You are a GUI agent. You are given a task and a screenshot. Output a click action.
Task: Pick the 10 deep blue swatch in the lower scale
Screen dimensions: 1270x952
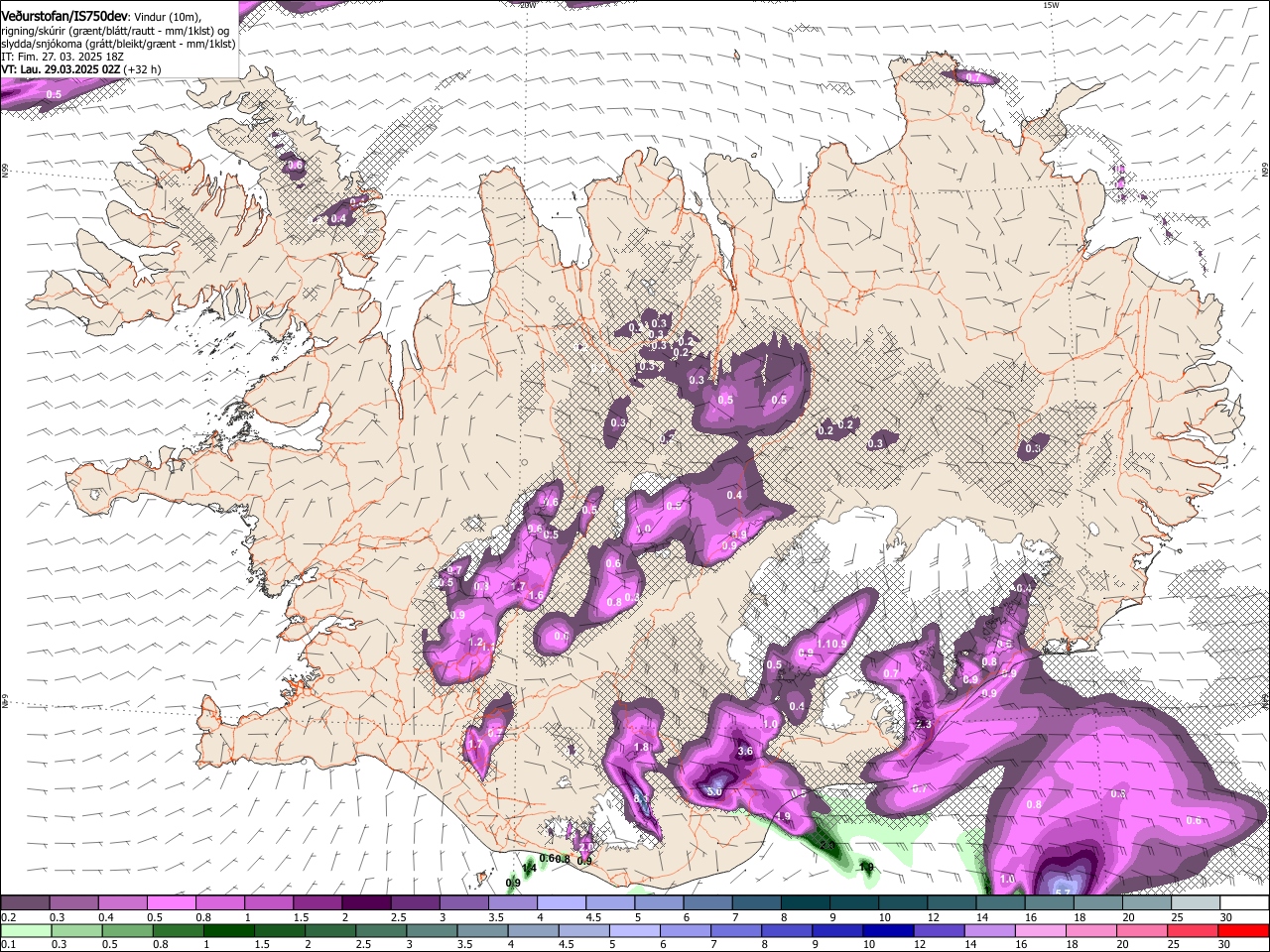(x=889, y=930)
